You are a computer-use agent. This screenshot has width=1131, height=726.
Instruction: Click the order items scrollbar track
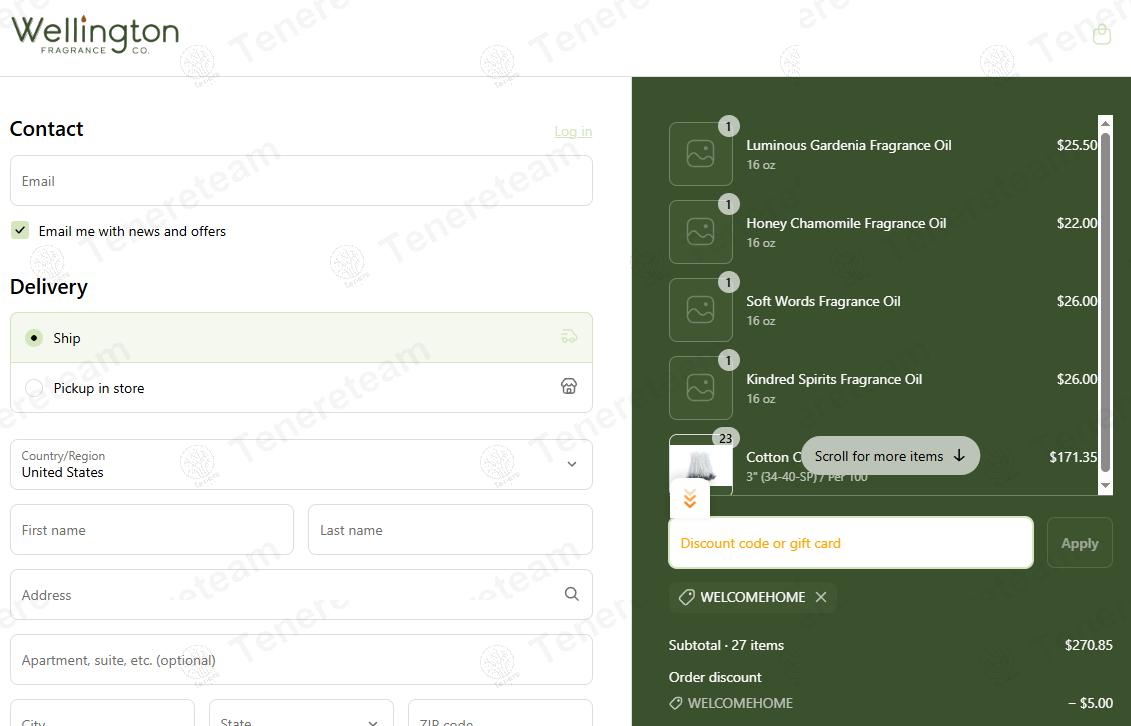point(1105,304)
